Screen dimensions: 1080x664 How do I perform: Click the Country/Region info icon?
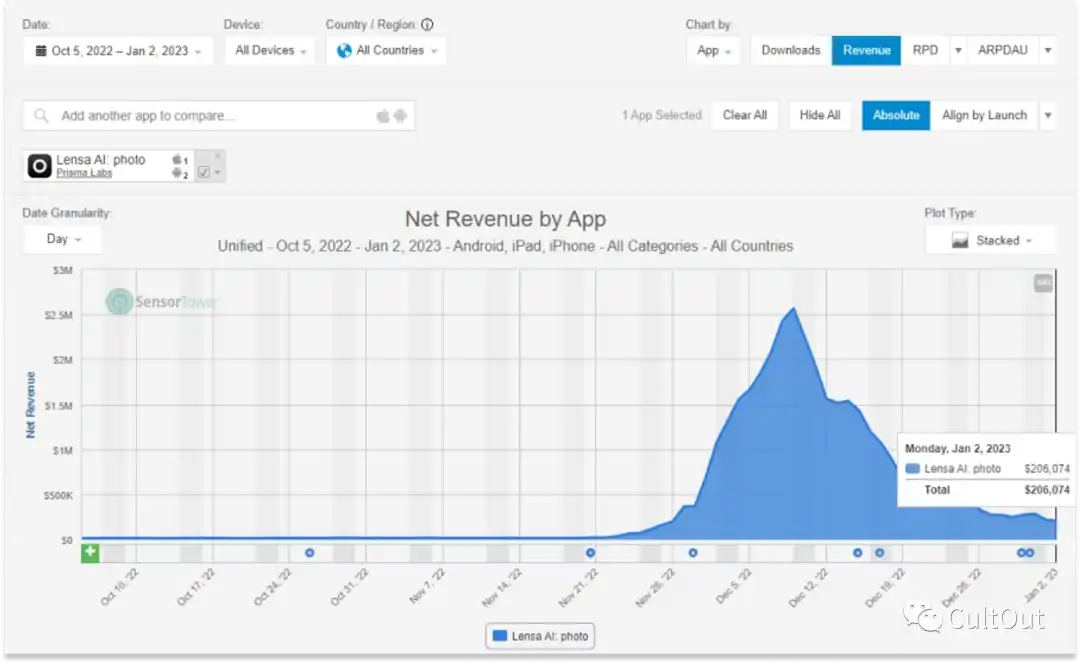tap(427, 24)
